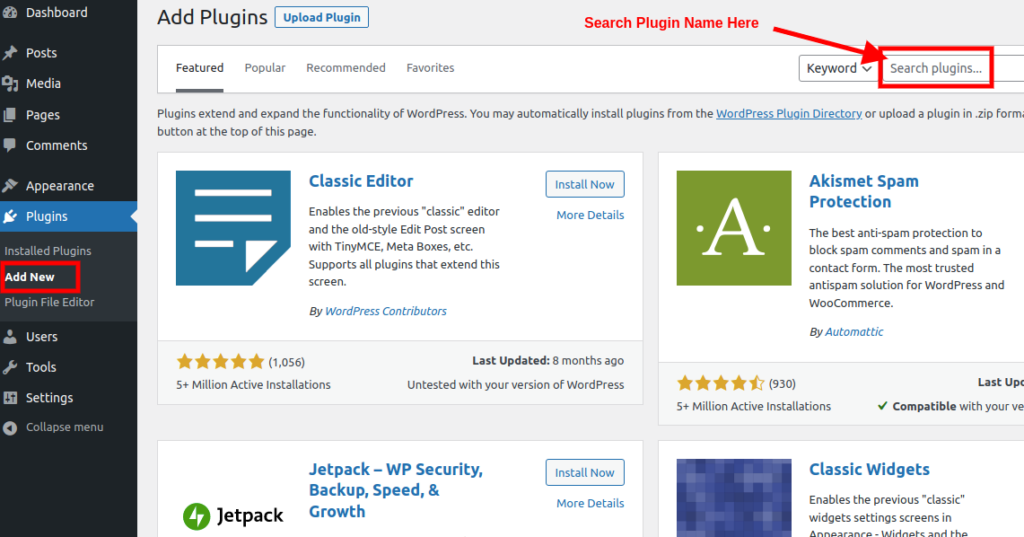The image size is (1024, 537).
Task: Open the Favorites tab
Action: click(430, 68)
